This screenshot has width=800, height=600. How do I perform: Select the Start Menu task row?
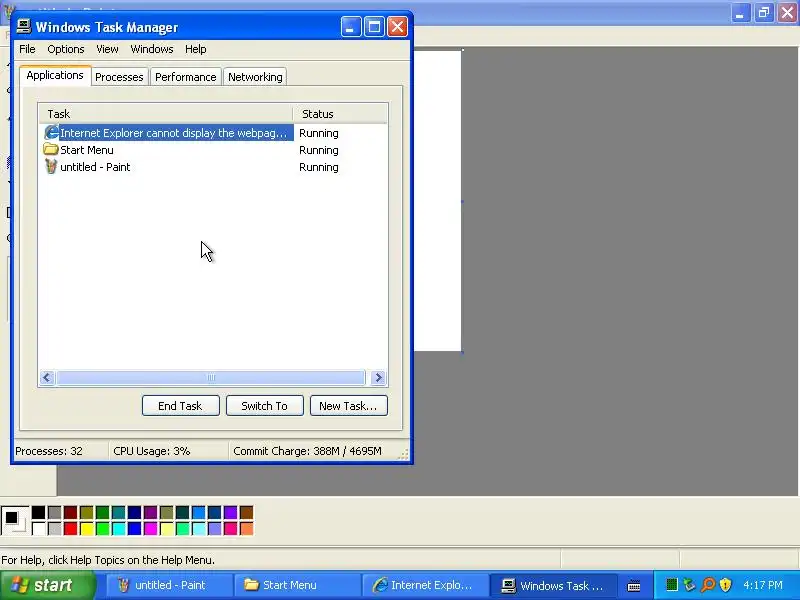click(213, 150)
